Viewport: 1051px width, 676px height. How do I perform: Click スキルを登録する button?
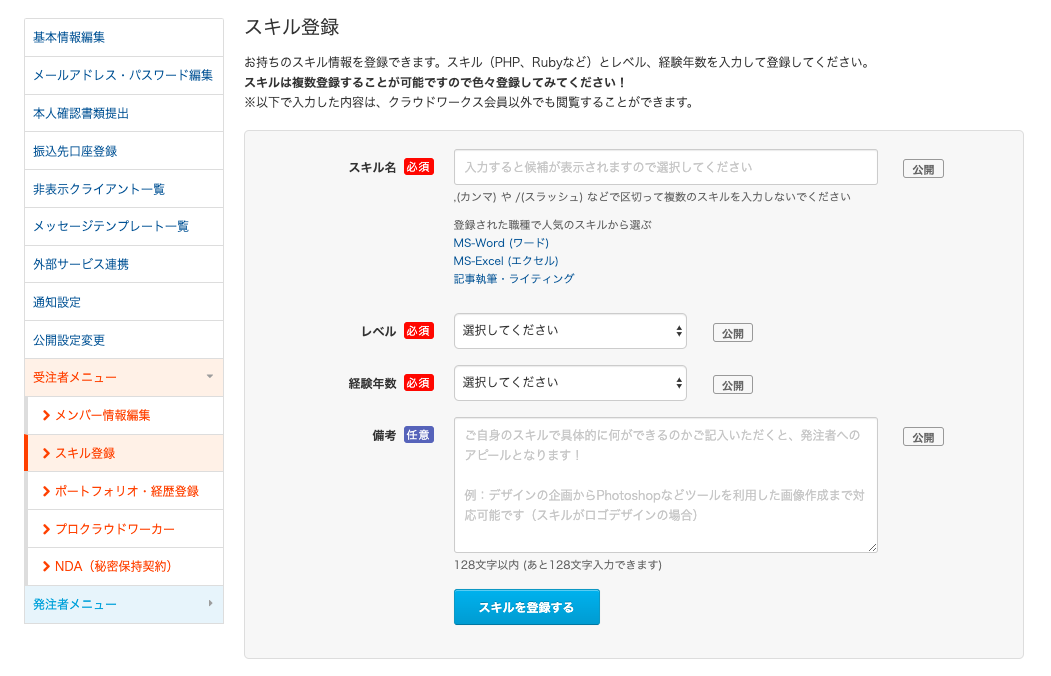(527, 607)
